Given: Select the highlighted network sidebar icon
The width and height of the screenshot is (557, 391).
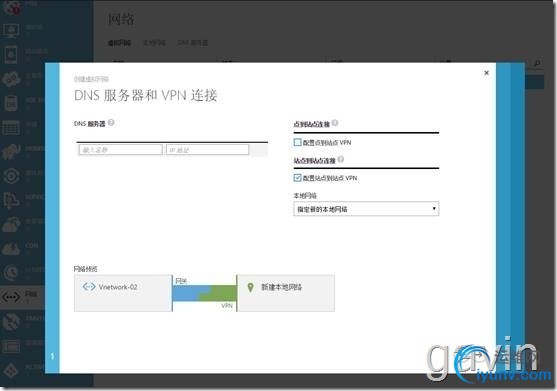Looking at the screenshot, I should click(11, 297).
